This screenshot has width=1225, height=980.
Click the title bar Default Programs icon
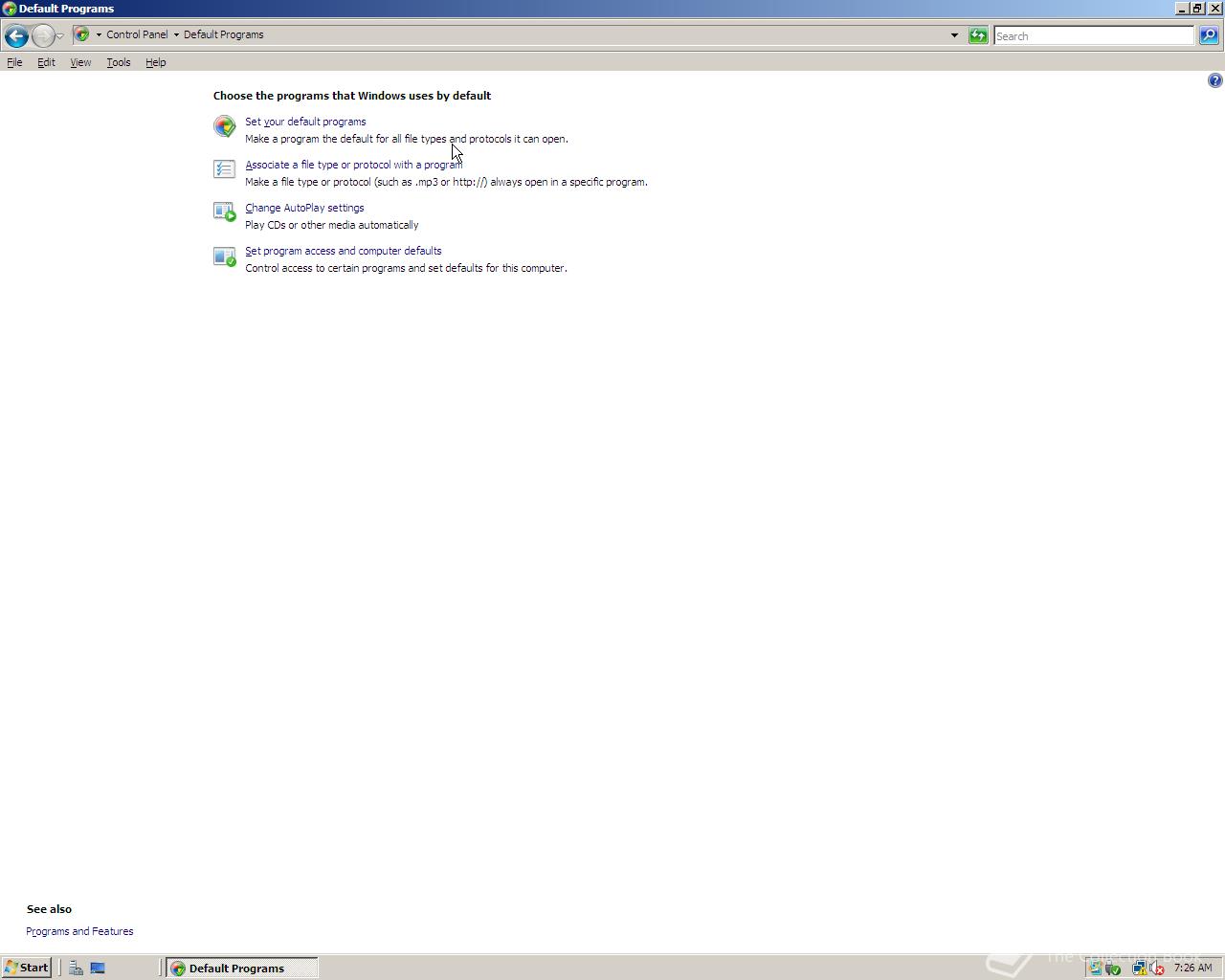[x=10, y=9]
